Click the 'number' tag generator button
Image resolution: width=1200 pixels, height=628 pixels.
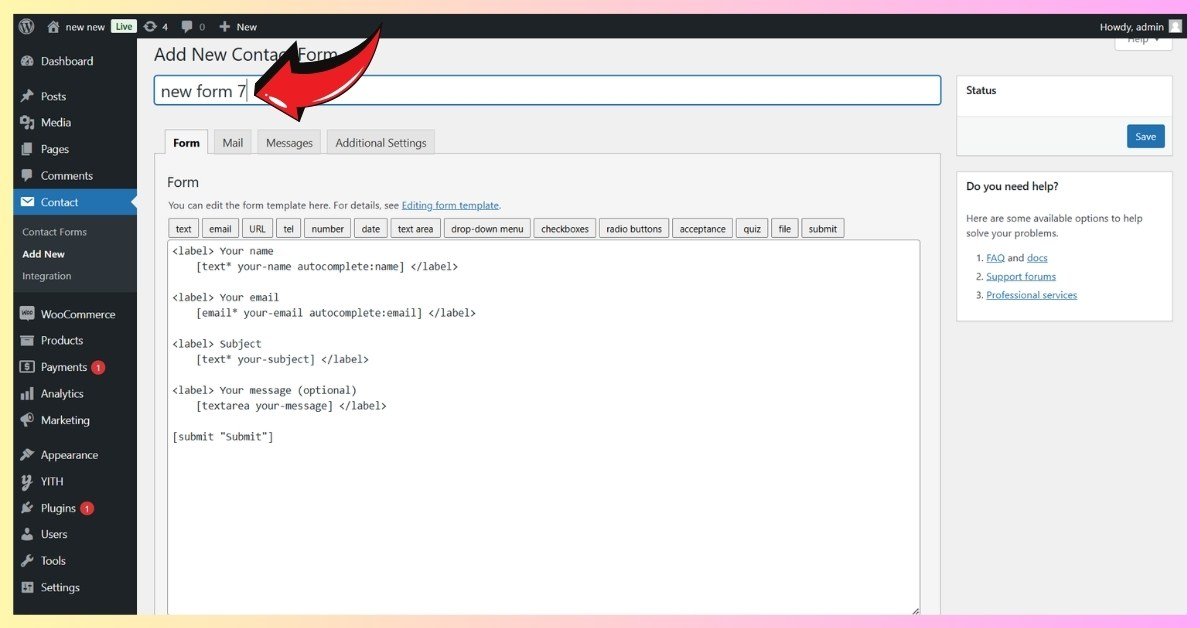click(328, 229)
